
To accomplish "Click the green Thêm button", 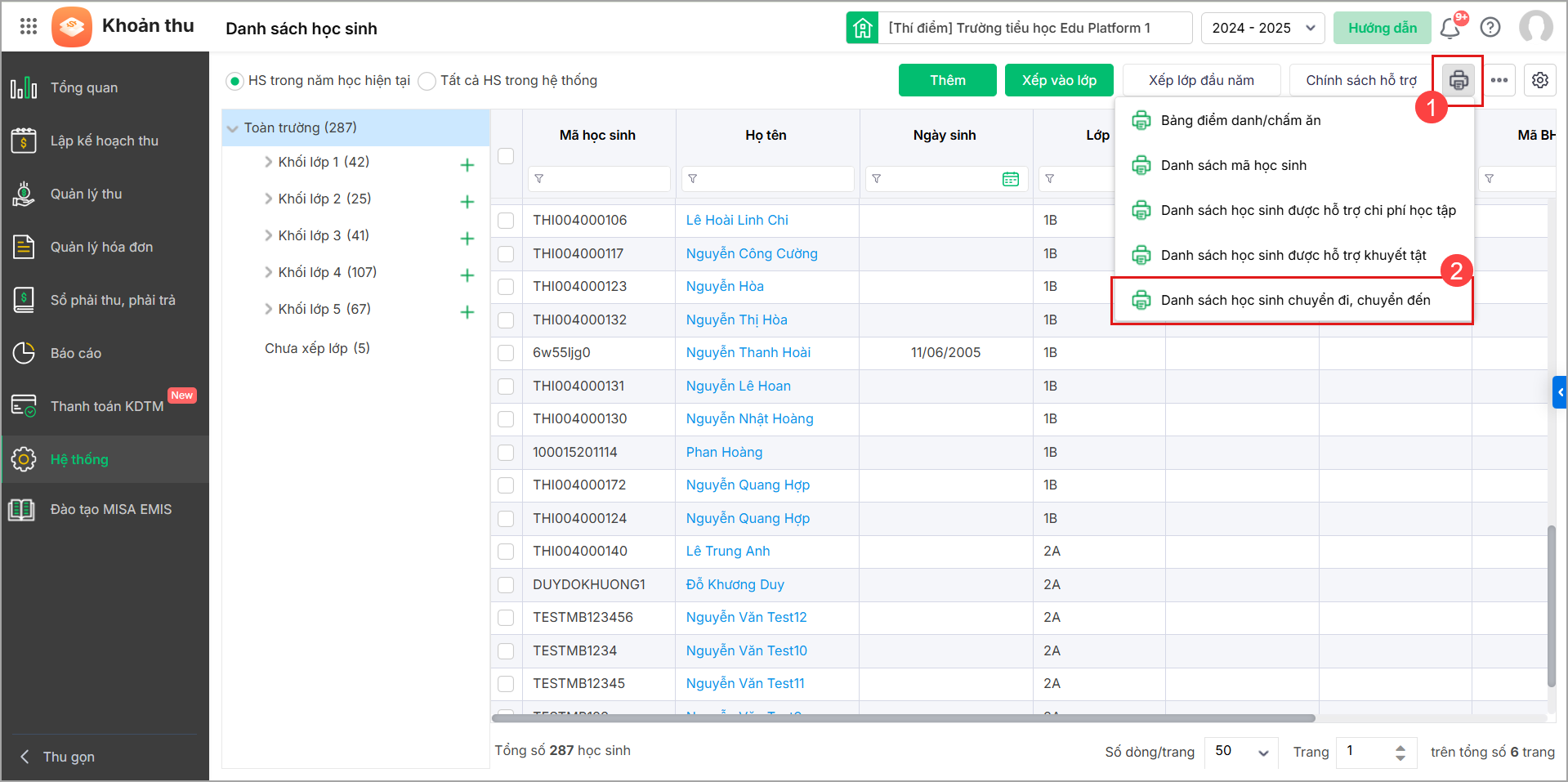I will click(947, 80).
